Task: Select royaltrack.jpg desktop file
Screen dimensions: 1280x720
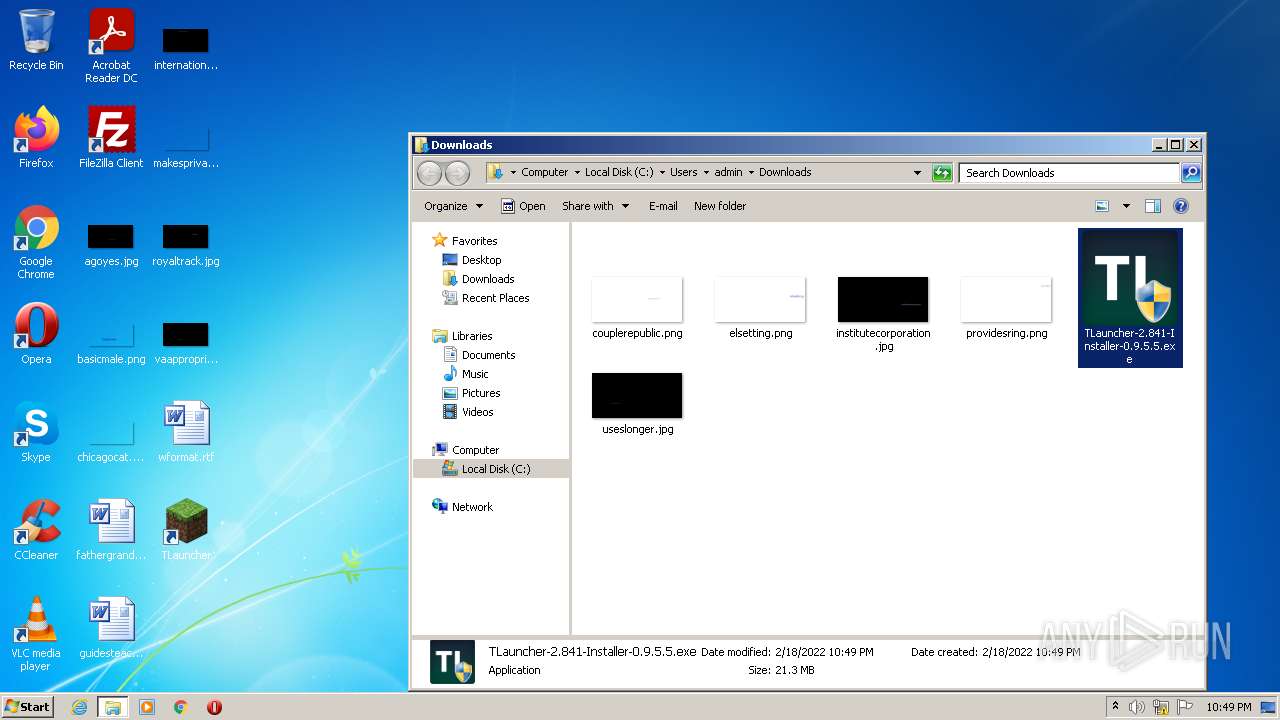Action: click(x=186, y=245)
